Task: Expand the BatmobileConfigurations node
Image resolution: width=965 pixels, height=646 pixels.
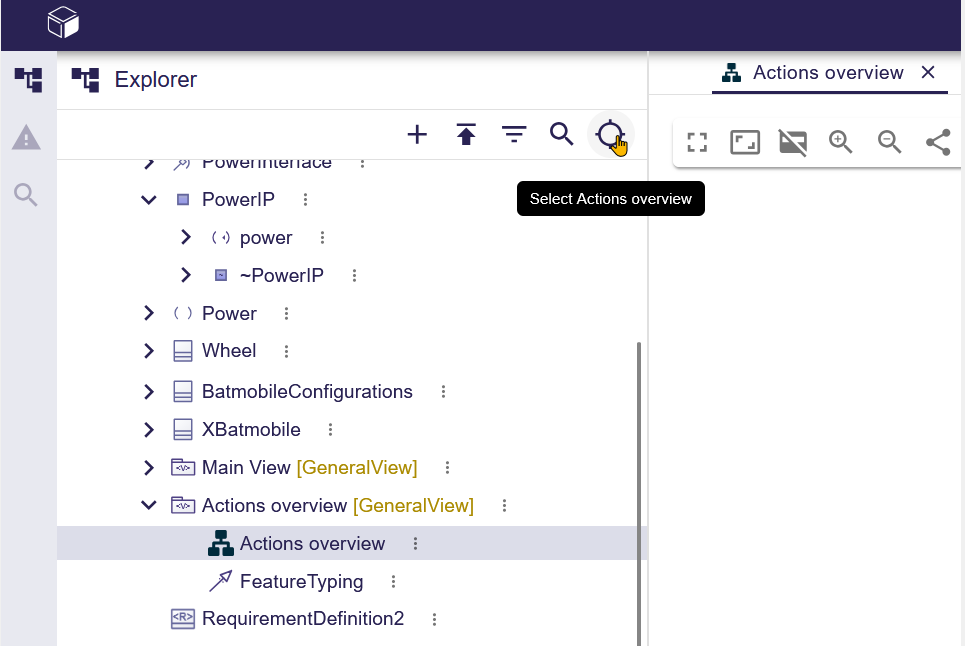Action: tap(149, 392)
